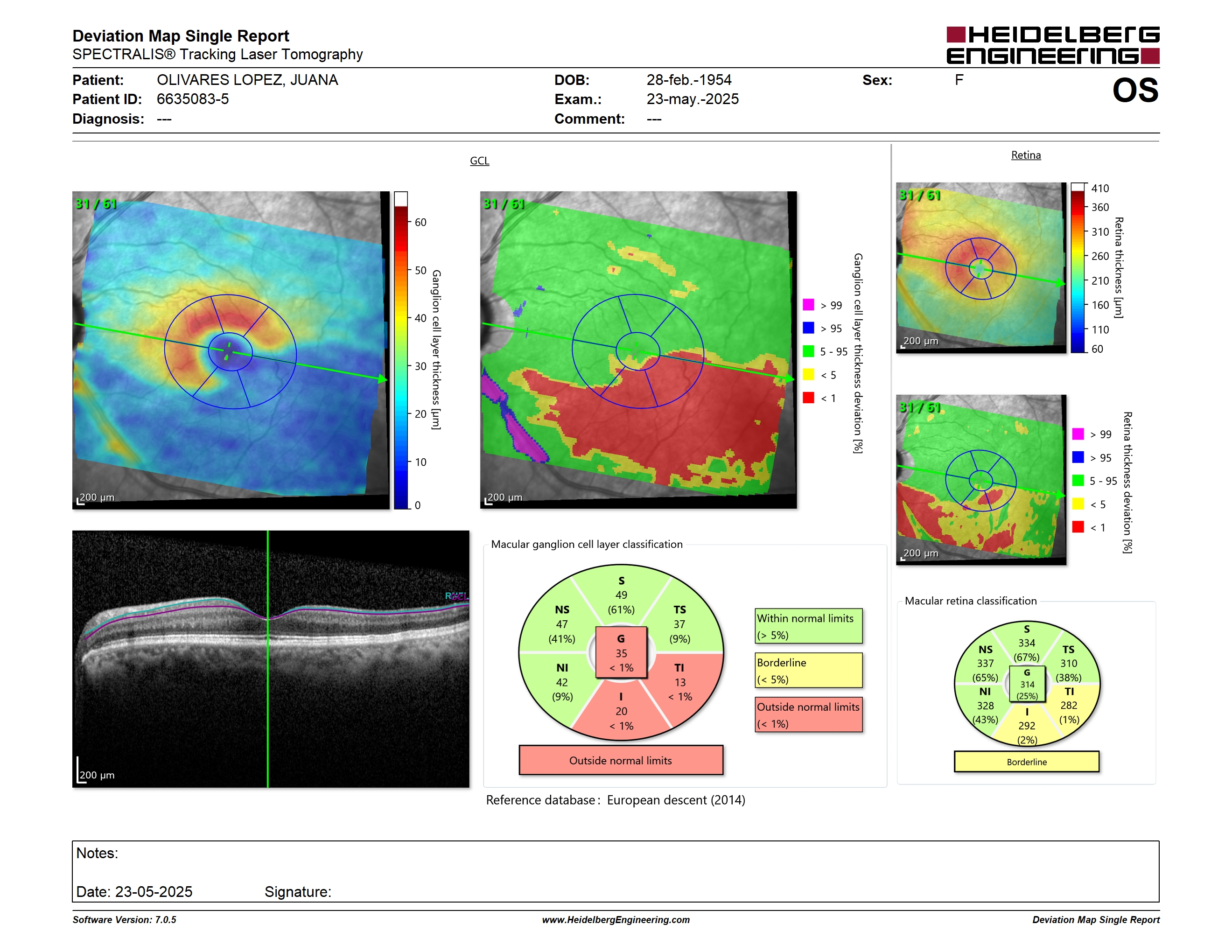Click the Heidelberg Engineering logo
The image size is (1232, 952).
click(x=1053, y=45)
